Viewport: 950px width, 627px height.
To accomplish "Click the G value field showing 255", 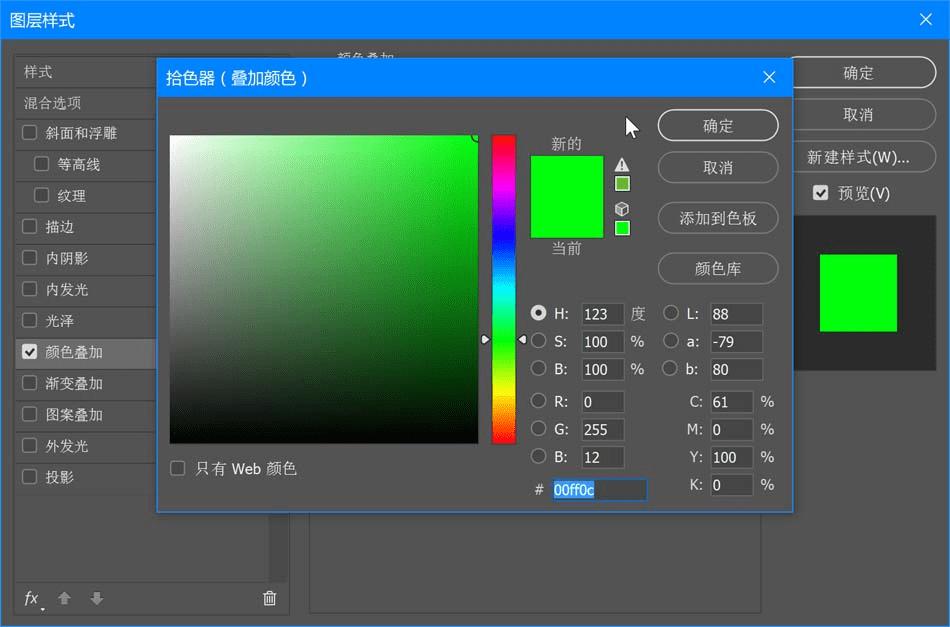I will point(602,430).
